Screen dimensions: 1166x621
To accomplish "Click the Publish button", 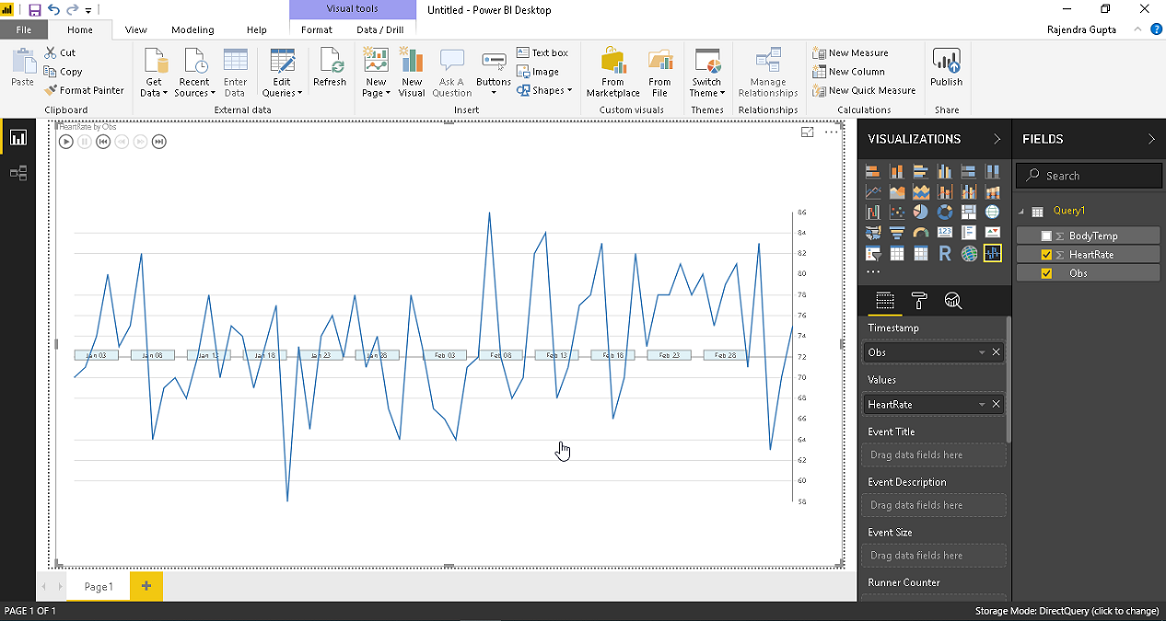I will click(x=946, y=68).
